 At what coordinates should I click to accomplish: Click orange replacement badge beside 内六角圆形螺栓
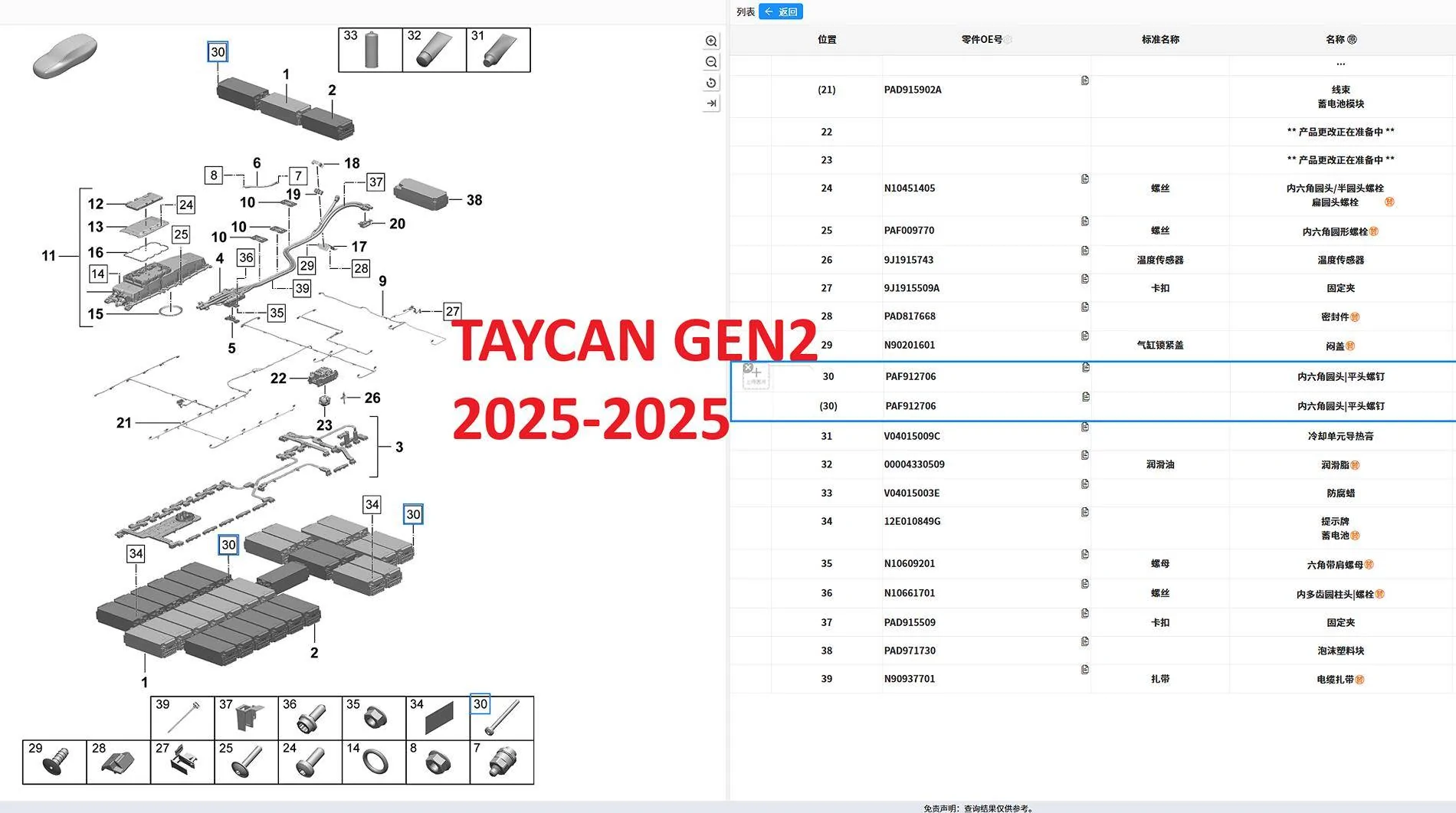pyautogui.click(x=1374, y=231)
